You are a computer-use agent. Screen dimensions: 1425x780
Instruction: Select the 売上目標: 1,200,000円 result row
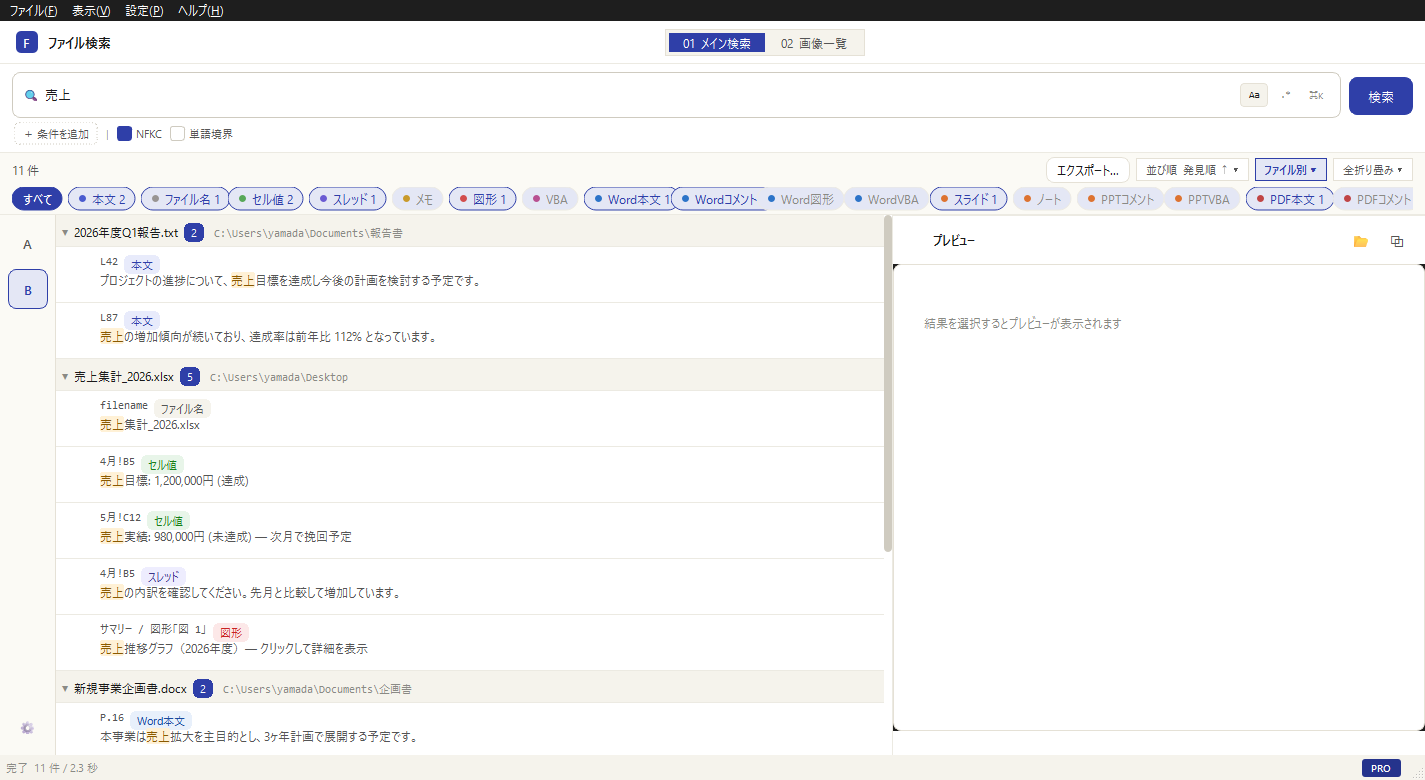(x=470, y=474)
